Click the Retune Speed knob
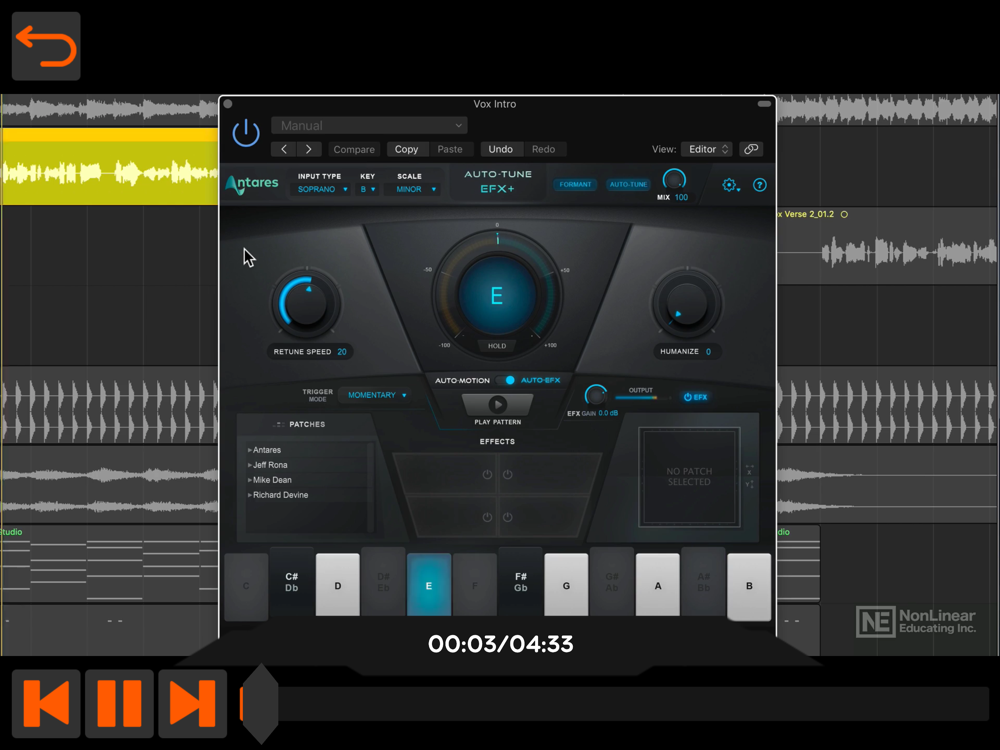Viewport: 1000px width, 750px height. [307, 304]
